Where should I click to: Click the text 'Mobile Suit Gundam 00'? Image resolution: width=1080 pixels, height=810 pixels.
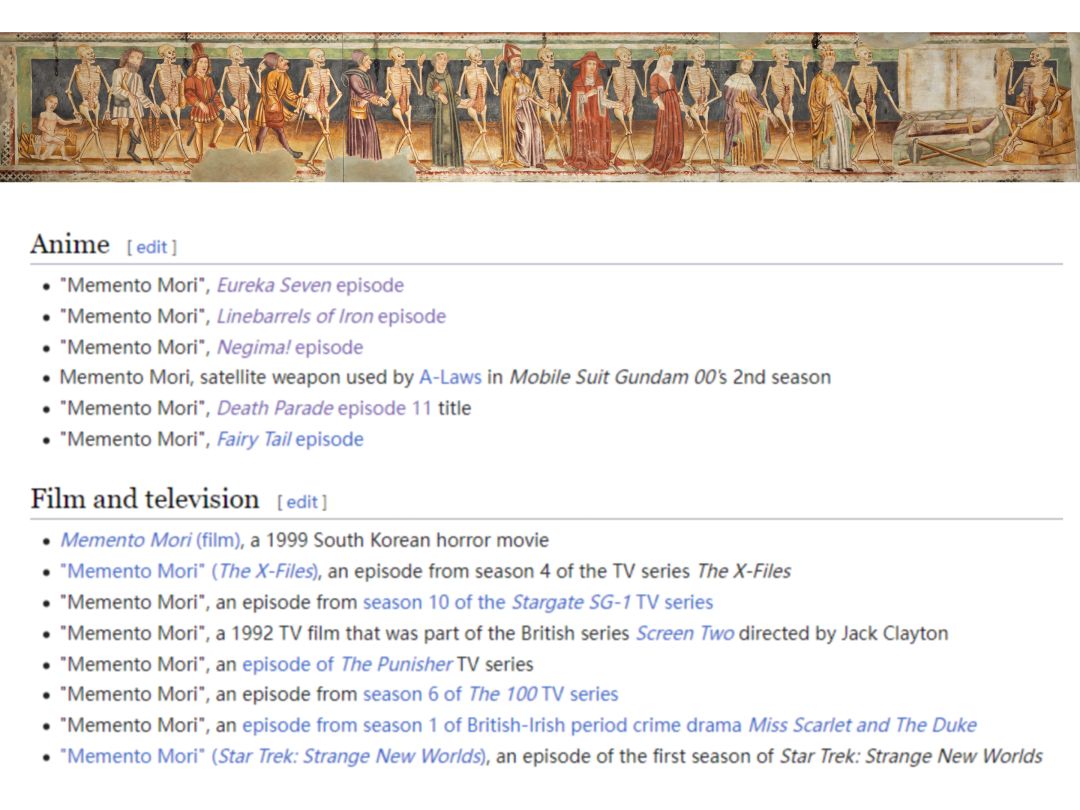pyautogui.click(x=612, y=377)
